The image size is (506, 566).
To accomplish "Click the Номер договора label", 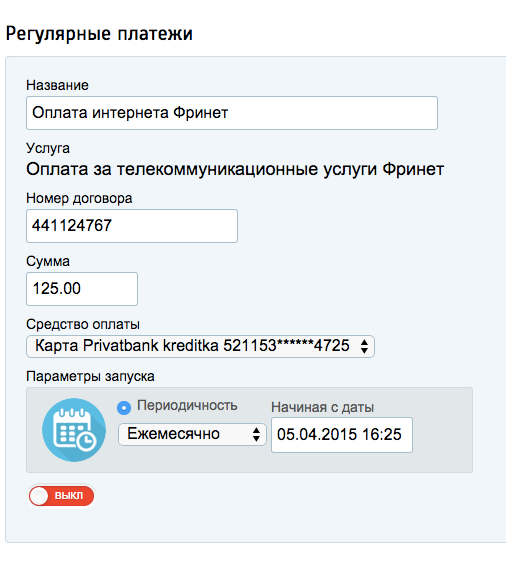I will [x=79, y=198].
